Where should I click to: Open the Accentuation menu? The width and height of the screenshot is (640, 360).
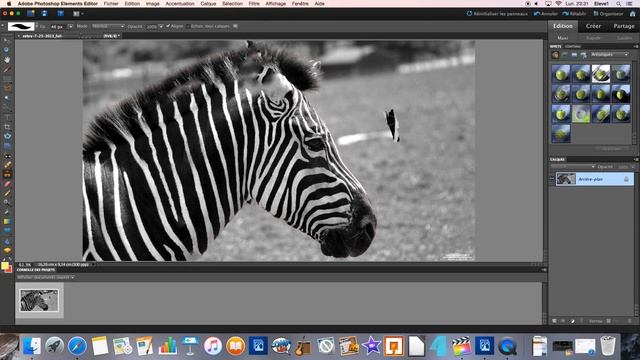[x=180, y=4]
